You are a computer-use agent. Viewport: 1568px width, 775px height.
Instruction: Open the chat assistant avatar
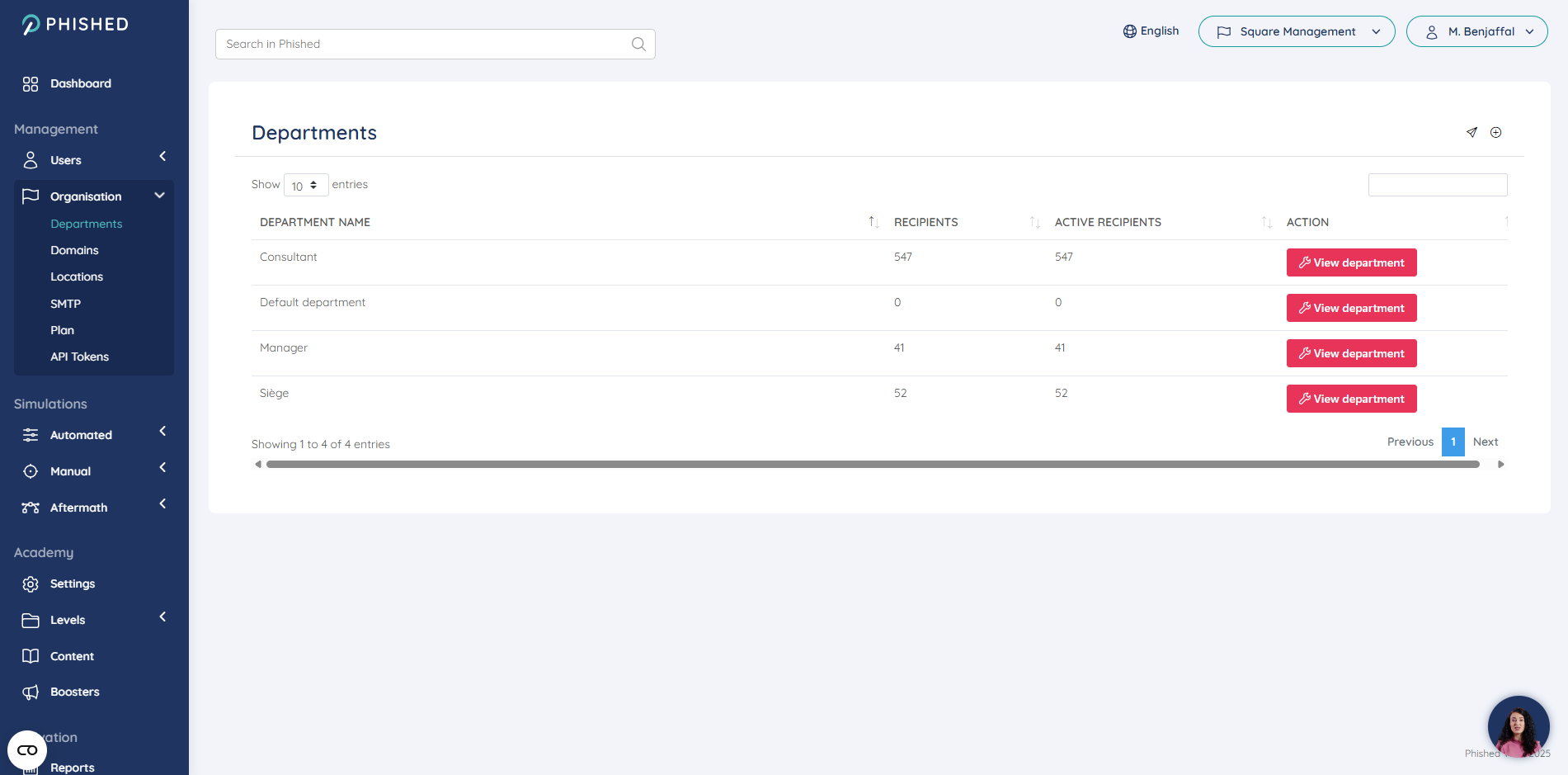[1518, 726]
